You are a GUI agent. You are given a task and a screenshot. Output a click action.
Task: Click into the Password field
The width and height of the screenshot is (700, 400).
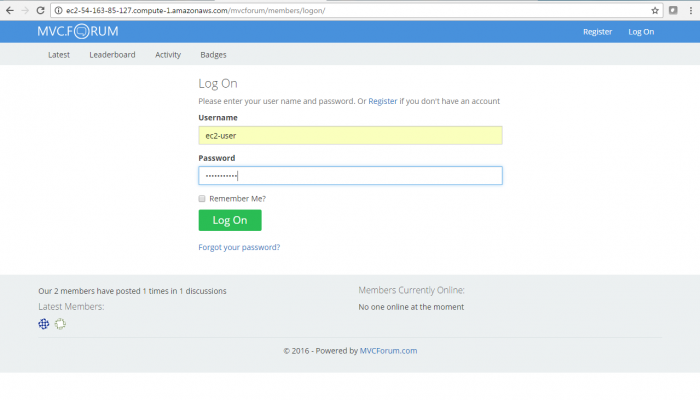[x=350, y=175]
